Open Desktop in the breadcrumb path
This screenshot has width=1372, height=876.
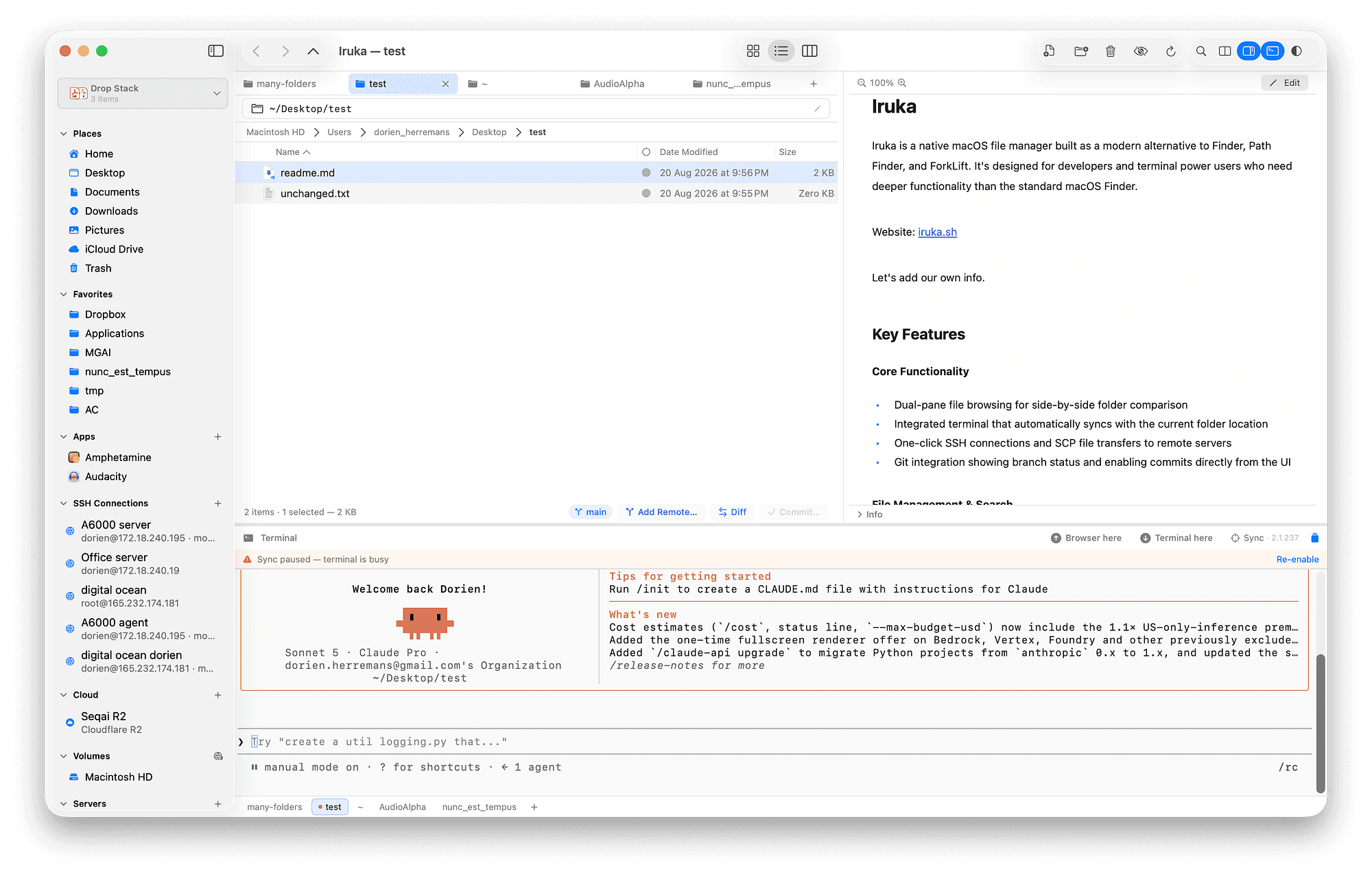click(489, 132)
